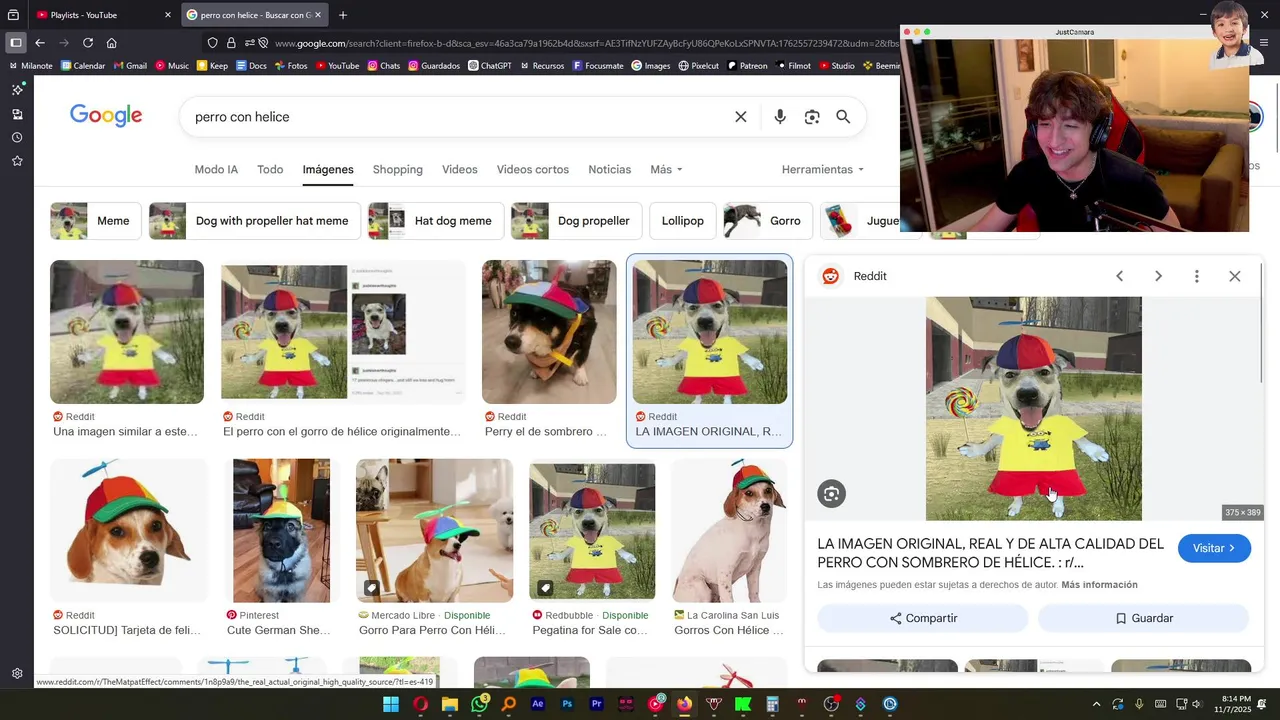Screen dimensions: 1280x720
Task: Expand the Herramientas dropdown
Action: (823, 169)
